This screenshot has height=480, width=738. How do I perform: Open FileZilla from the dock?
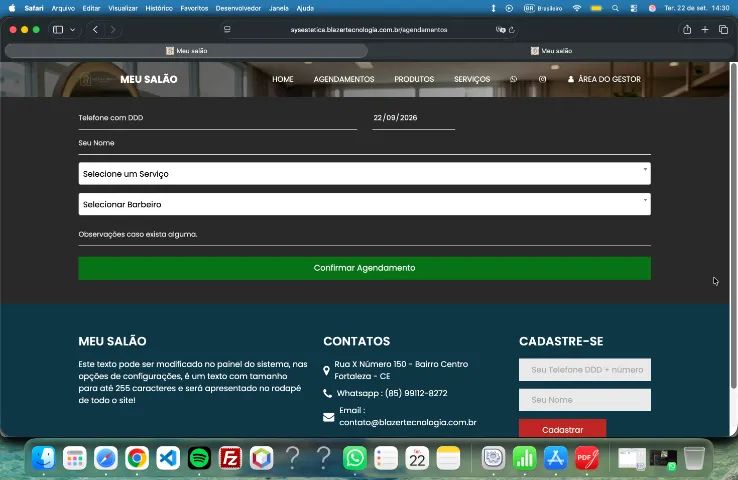tap(230, 458)
